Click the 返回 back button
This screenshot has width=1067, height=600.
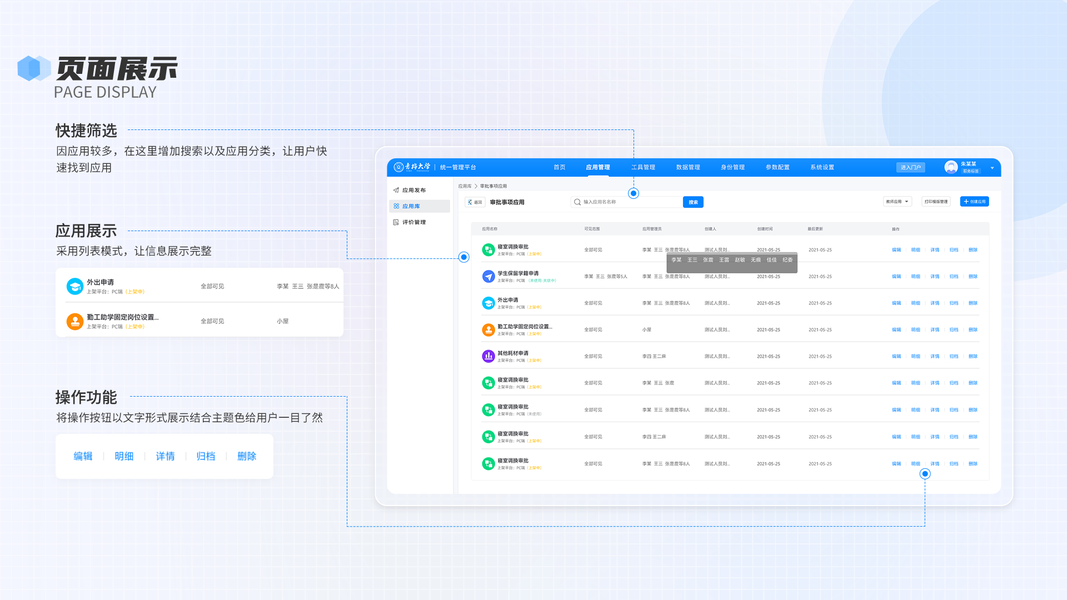coord(475,202)
